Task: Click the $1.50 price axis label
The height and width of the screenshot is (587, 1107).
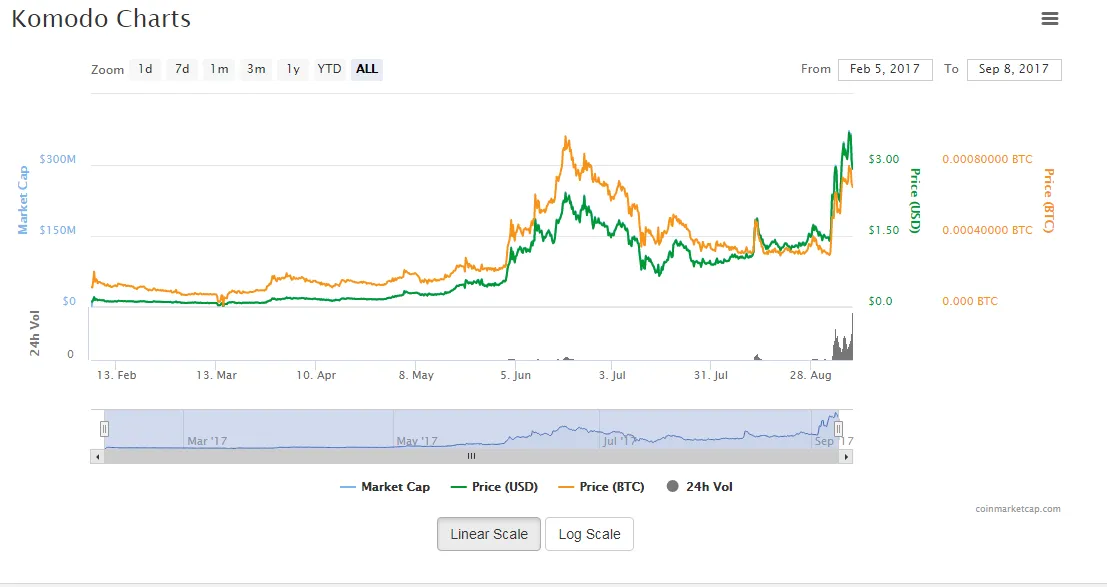Action: pyautogui.click(x=884, y=230)
